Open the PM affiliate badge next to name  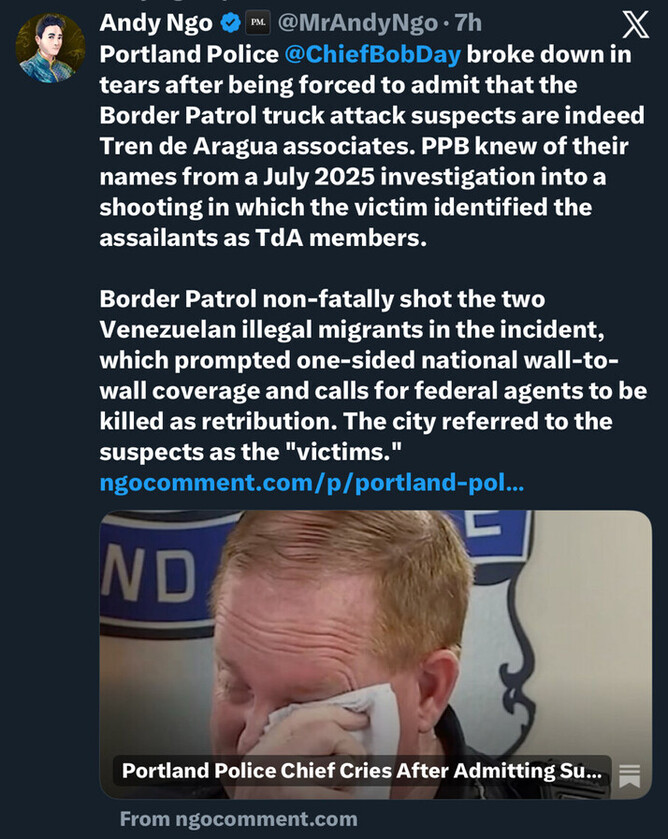[259, 23]
